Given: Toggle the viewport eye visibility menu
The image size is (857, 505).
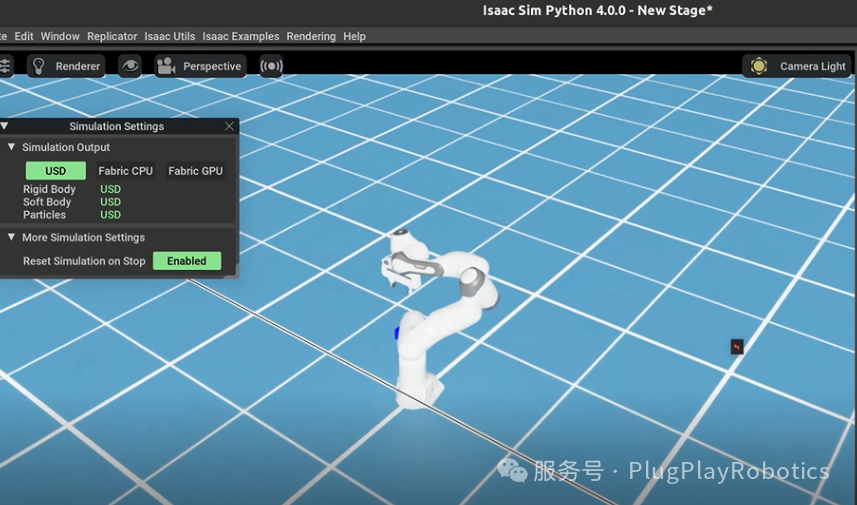Looking at the screenshot, I should 130,66.
